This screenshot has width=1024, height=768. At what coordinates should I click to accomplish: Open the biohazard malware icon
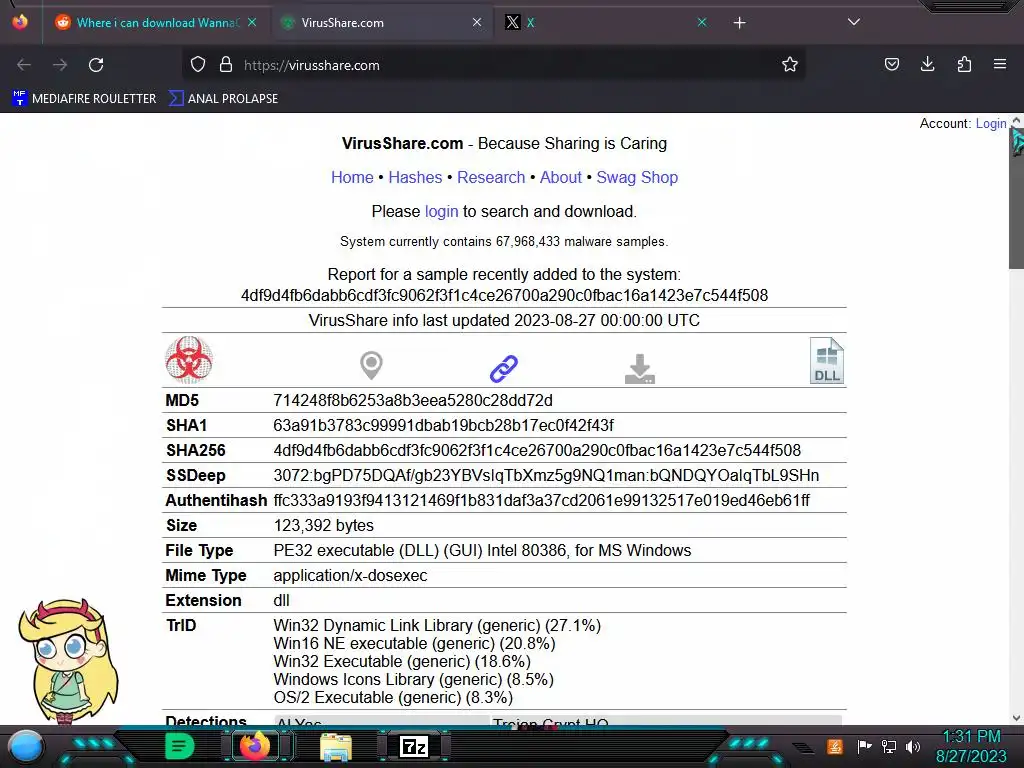coord(189,360)
